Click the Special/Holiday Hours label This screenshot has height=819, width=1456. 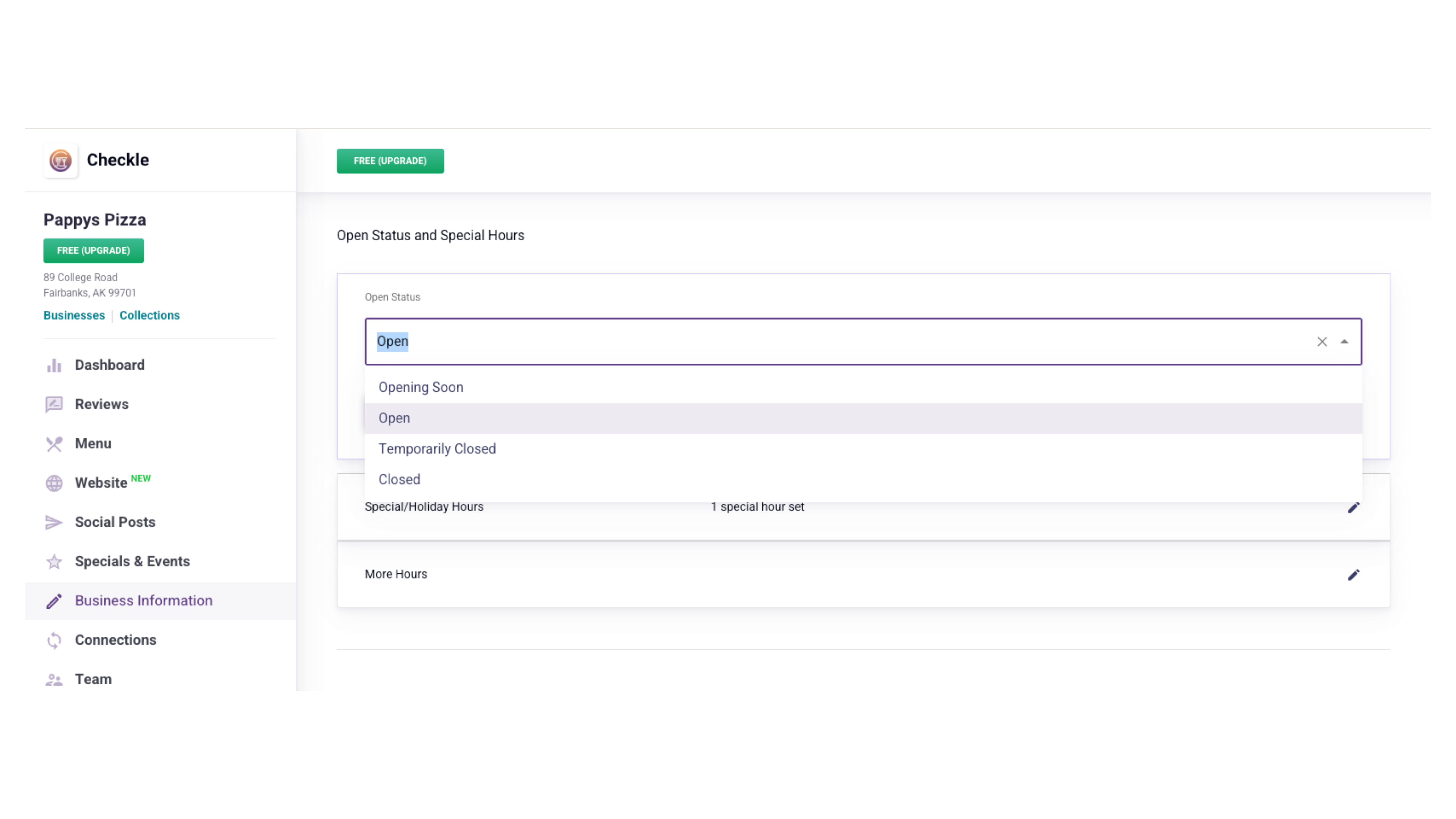(x=424, y=507)
